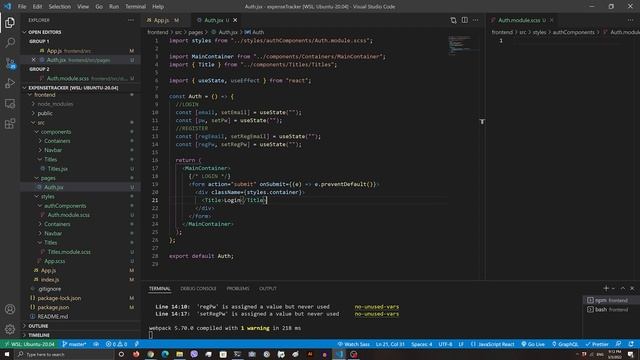Change the UTF-8 encoding selector
Viewport: 640px width, 360px height.
tap(445, 344)
